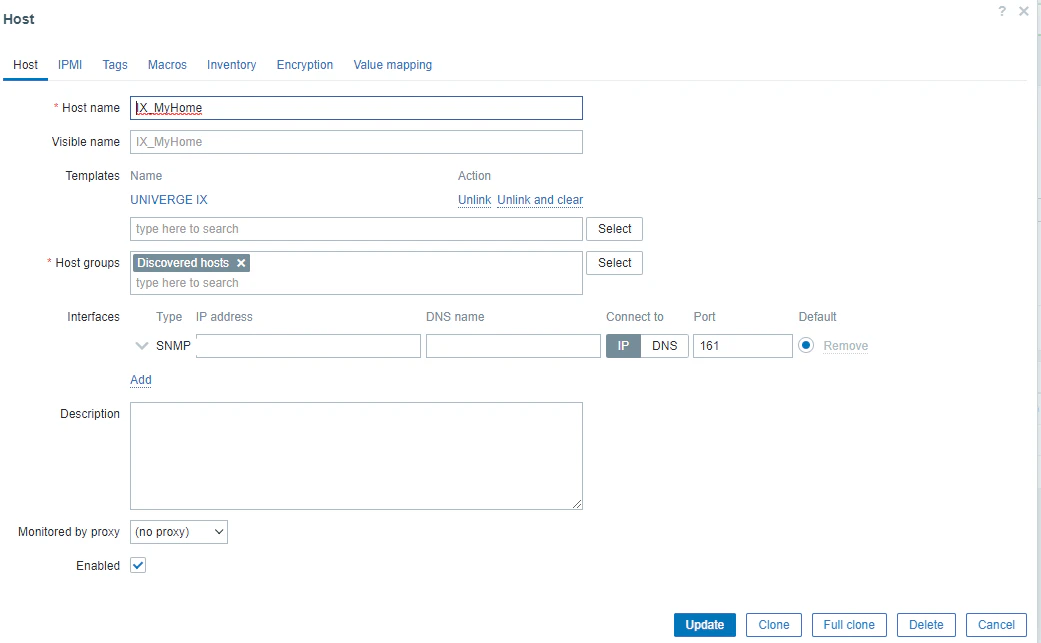Cancel the host dialog
Image resolution: width=1041 pixels, height=643 pixels.
click(996, 625)
